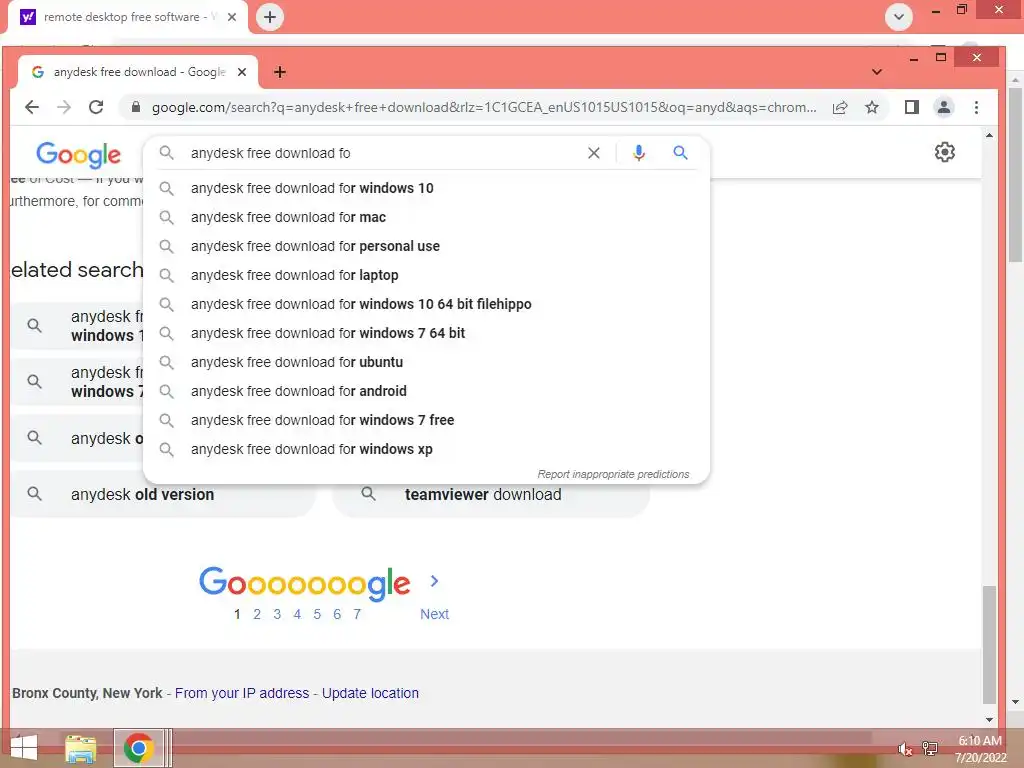Close the remote desktop free software tab
1024x768 pixels.
[232, 17]
